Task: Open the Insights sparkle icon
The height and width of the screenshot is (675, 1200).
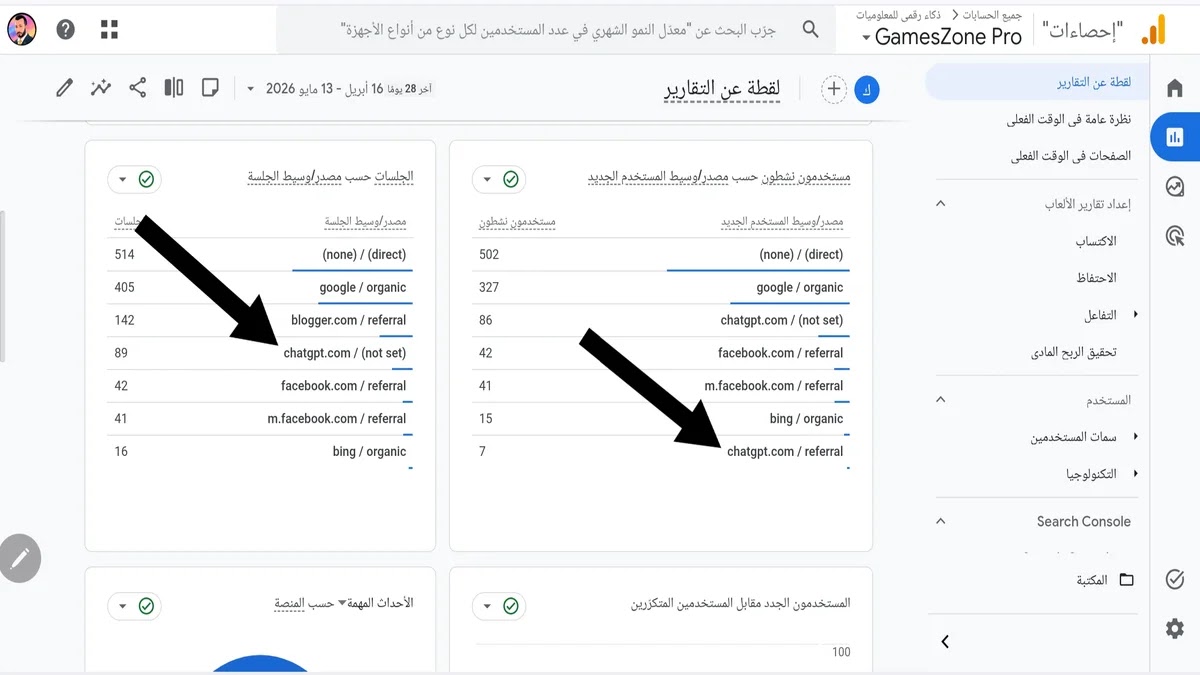Action: coord(101,88)
